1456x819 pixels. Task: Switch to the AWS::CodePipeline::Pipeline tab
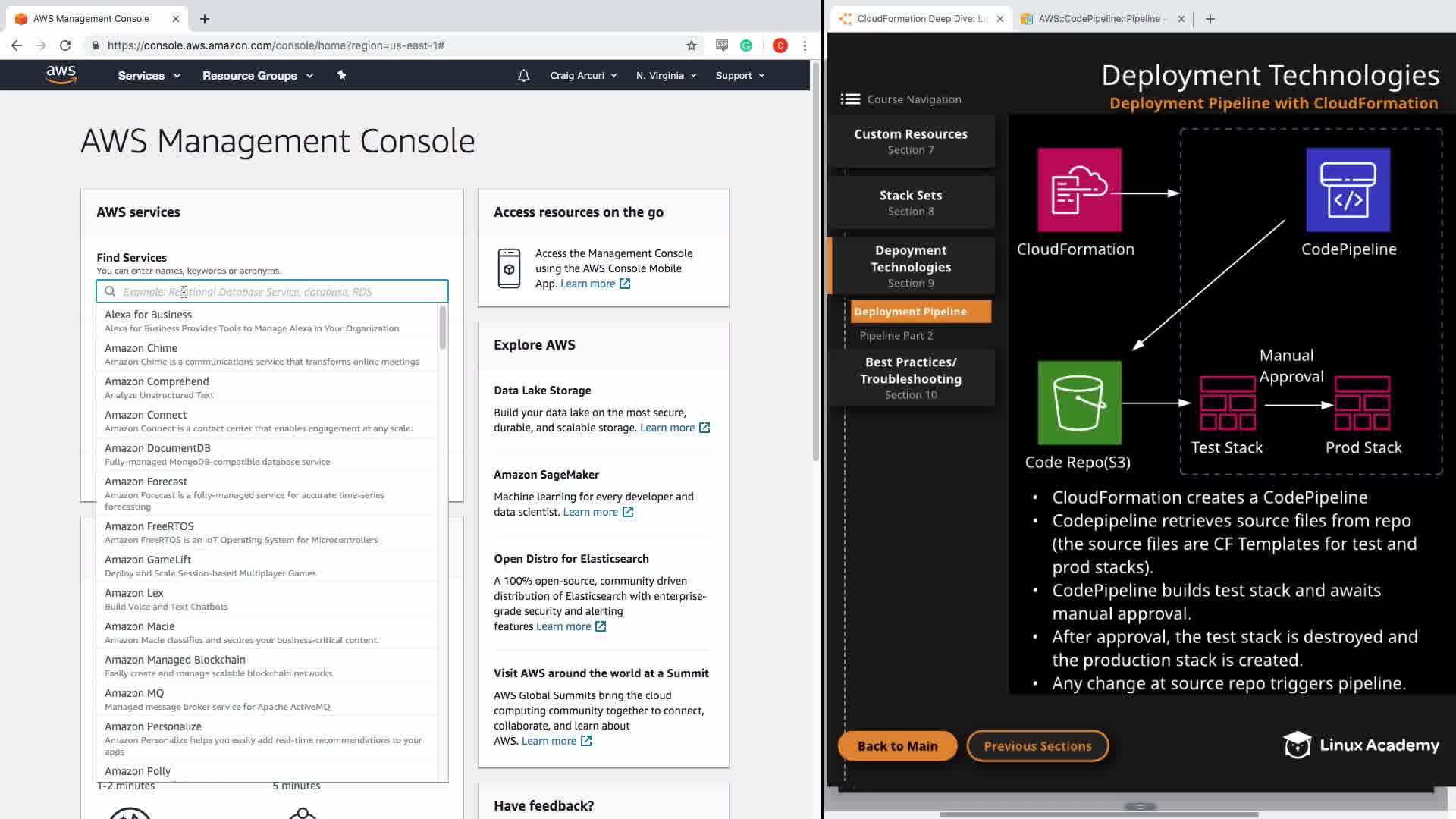(x=1098, y=18)
